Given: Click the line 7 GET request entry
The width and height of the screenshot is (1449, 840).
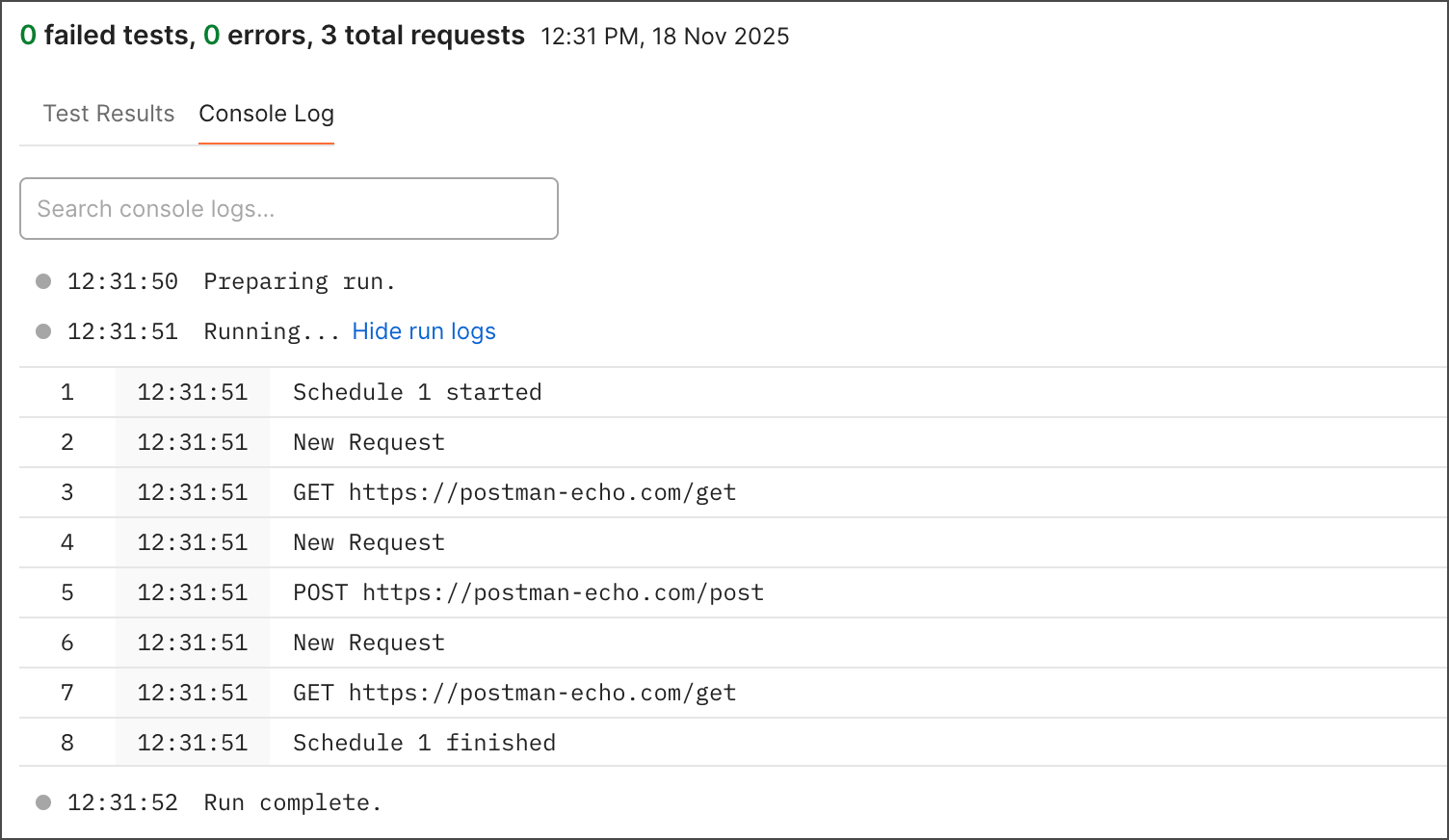Looking at the screenshot, I should [x=514, y=693].
